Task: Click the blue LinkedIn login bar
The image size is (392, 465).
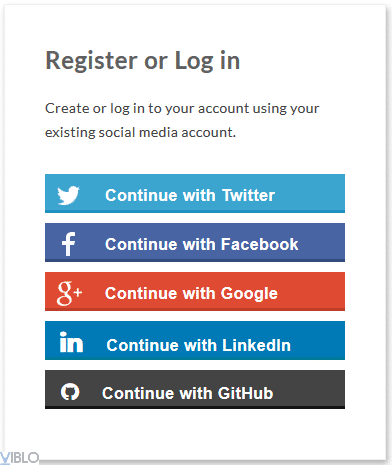Action: tap(195, 340)
